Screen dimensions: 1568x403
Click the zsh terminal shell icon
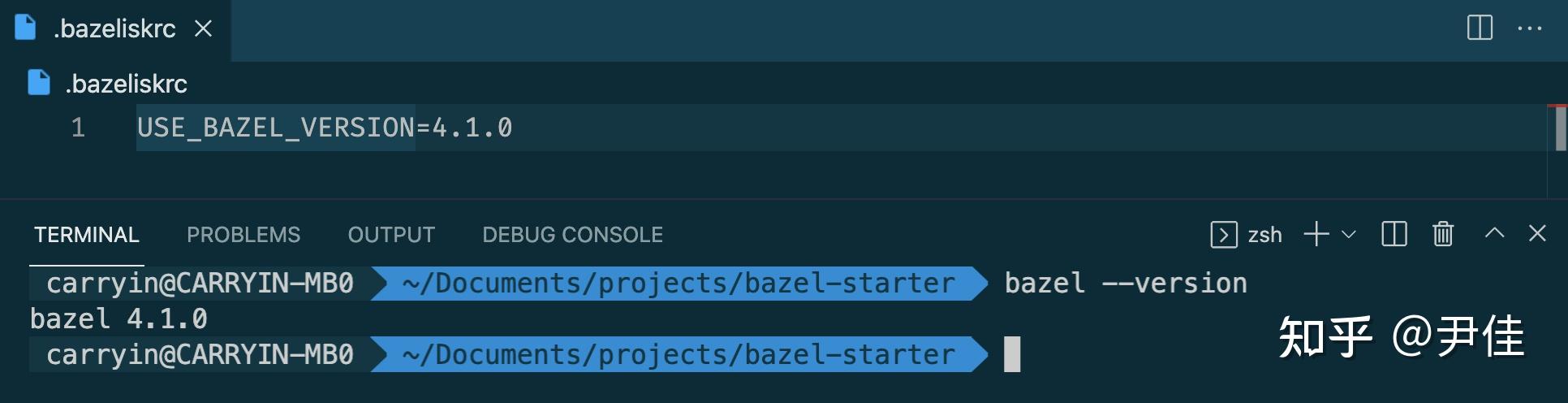[x=1224, y=235]
